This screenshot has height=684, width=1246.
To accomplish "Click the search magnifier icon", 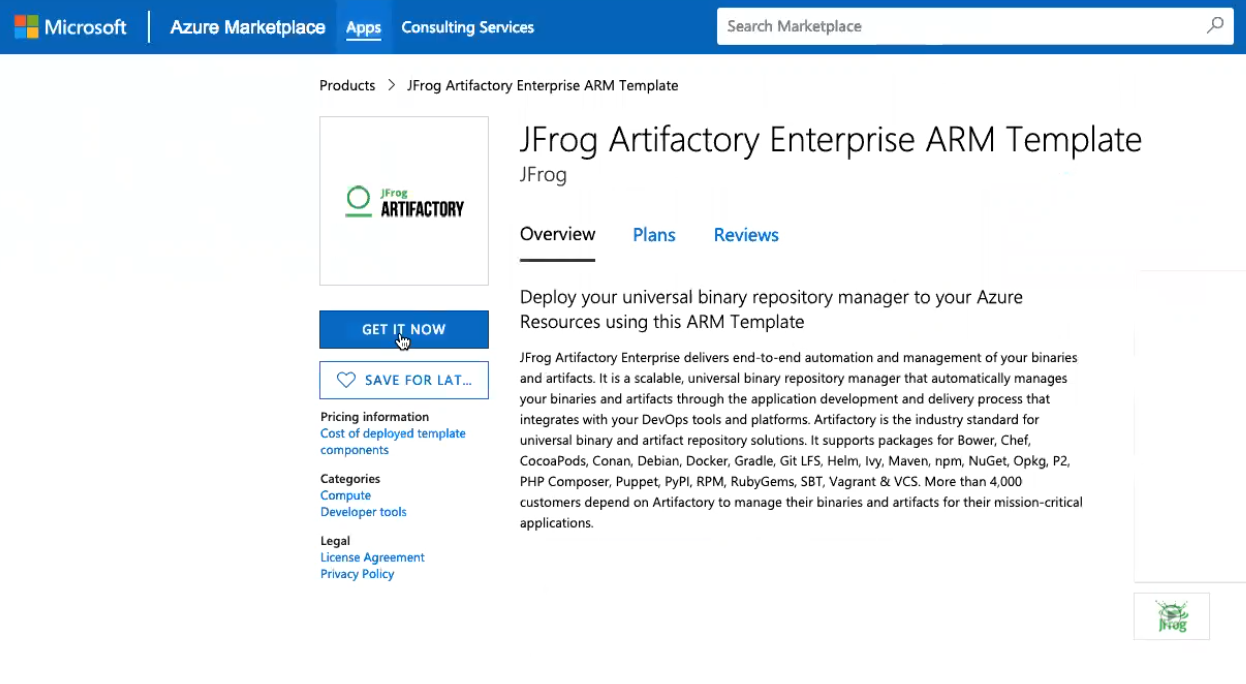I will tap(1213, 25).
